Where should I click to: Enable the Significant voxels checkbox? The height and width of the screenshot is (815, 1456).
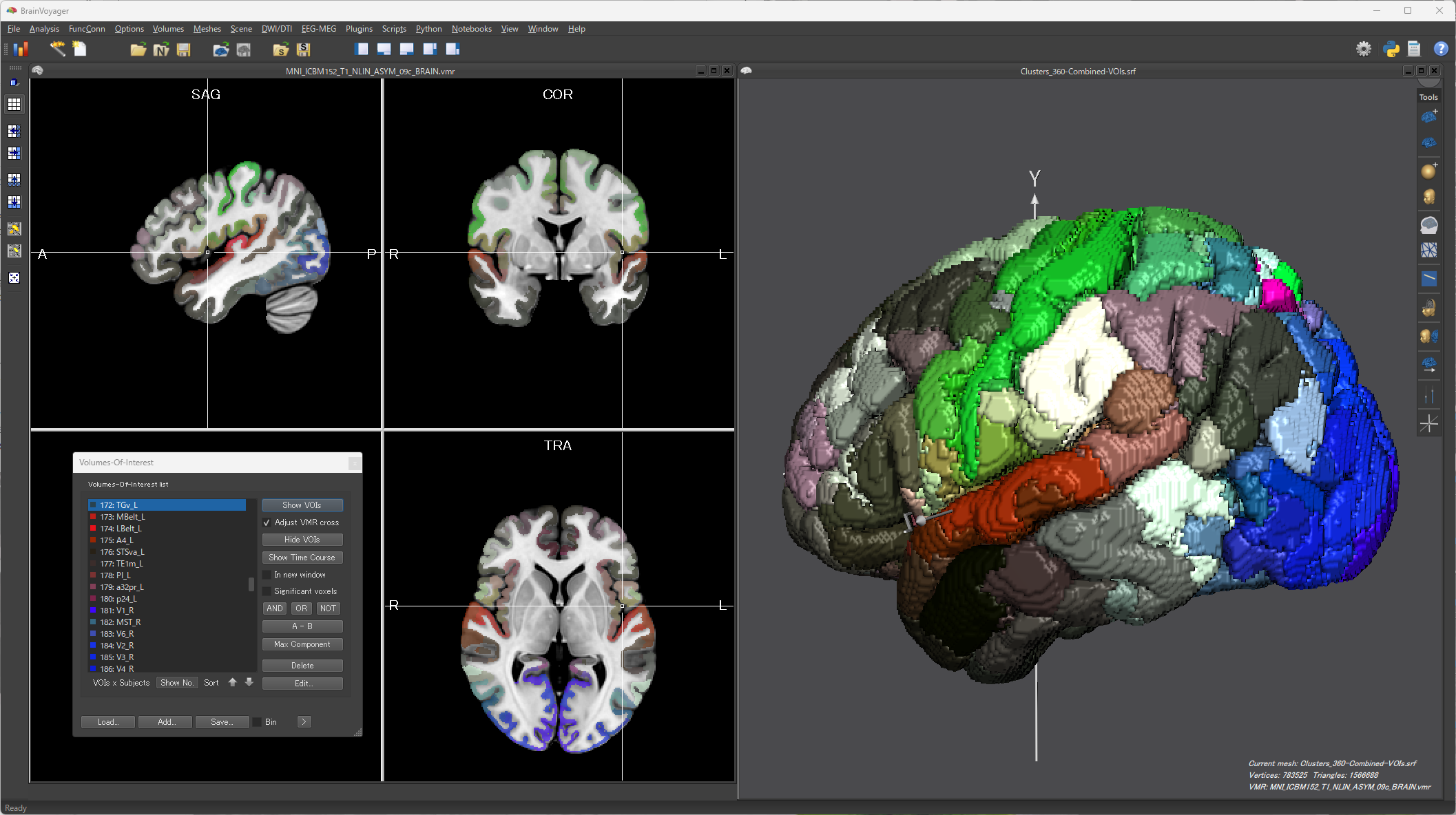click(x=267, y=591)
